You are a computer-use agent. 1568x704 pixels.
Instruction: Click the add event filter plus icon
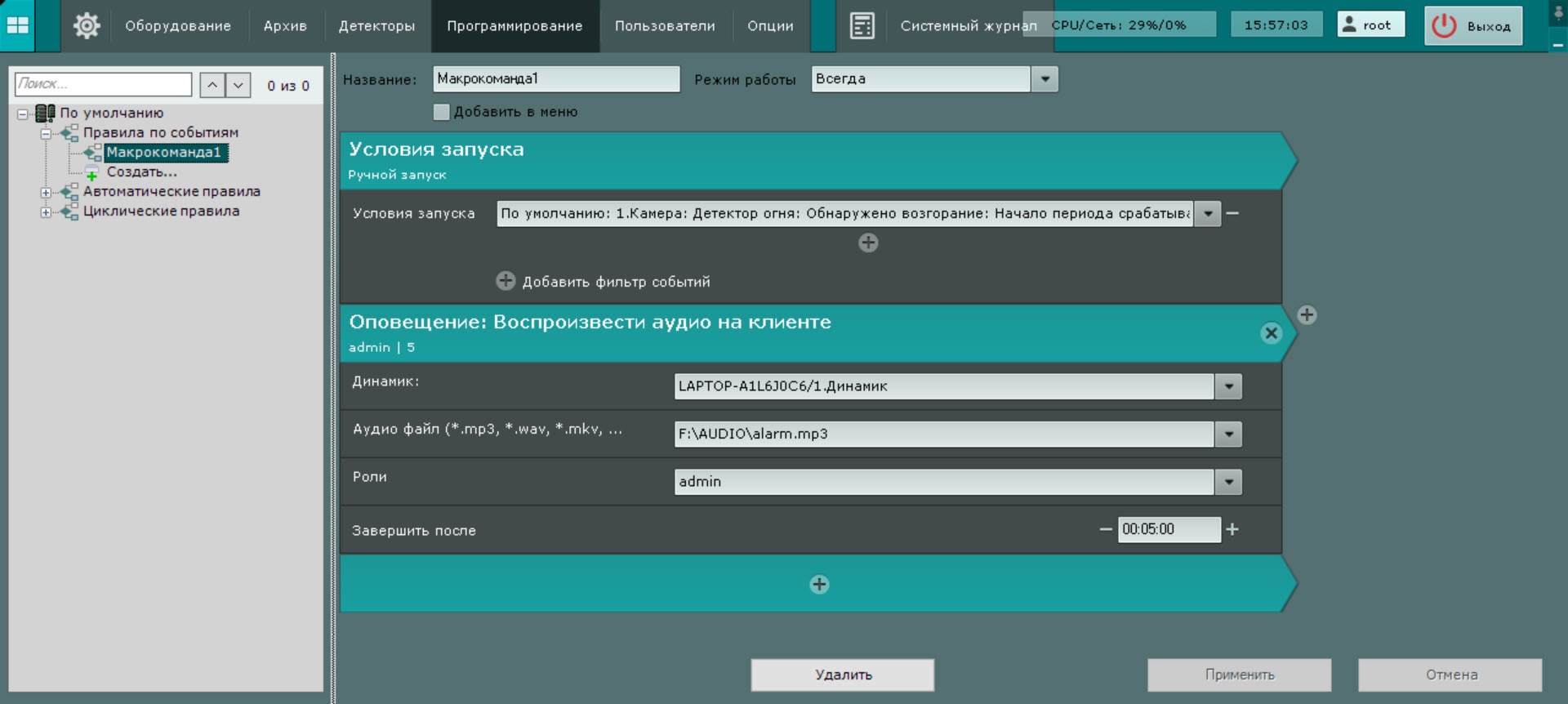506,281
